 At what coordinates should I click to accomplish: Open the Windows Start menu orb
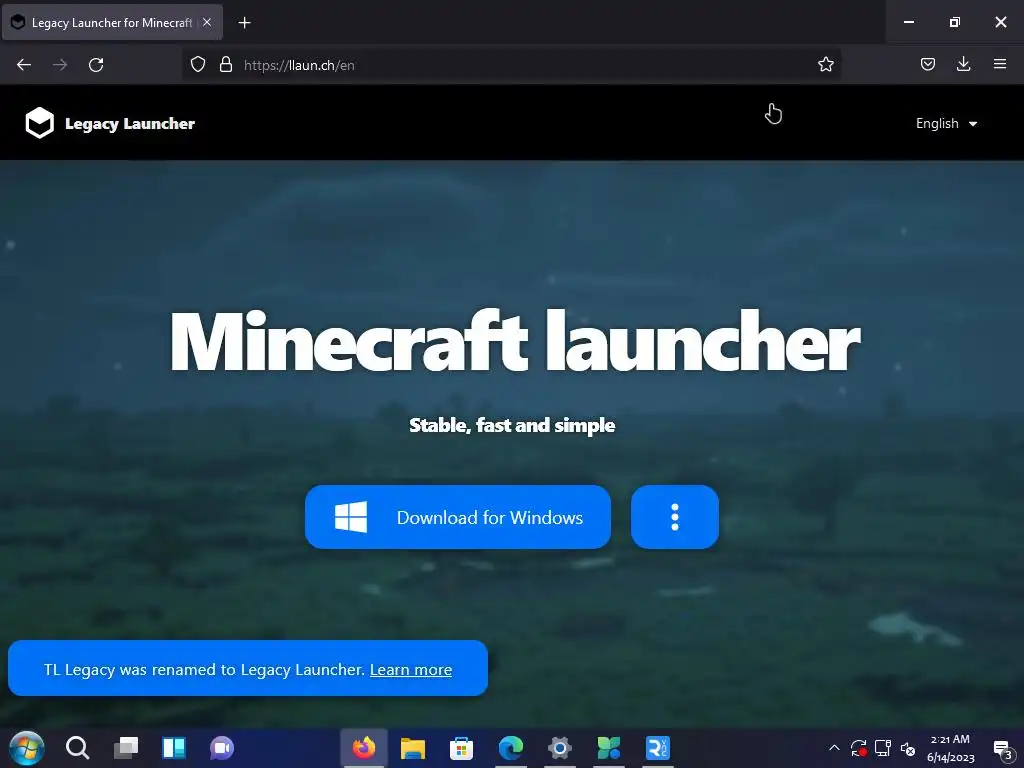tap(27, 748)
